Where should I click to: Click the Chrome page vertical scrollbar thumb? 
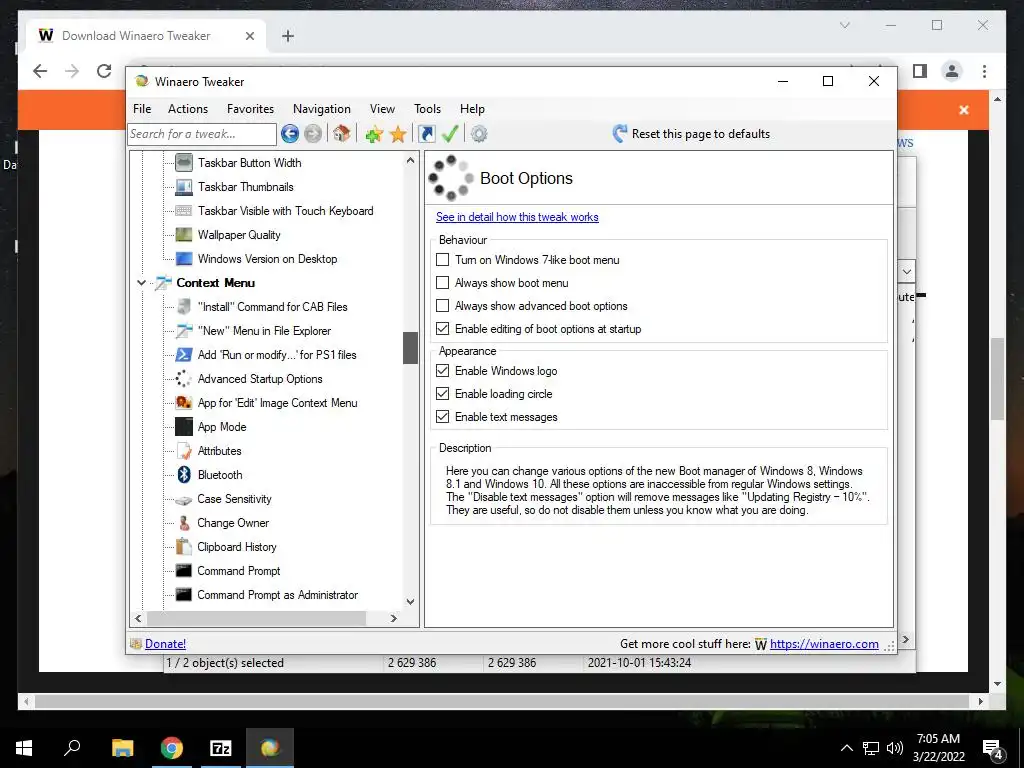[x=997, y=379]
